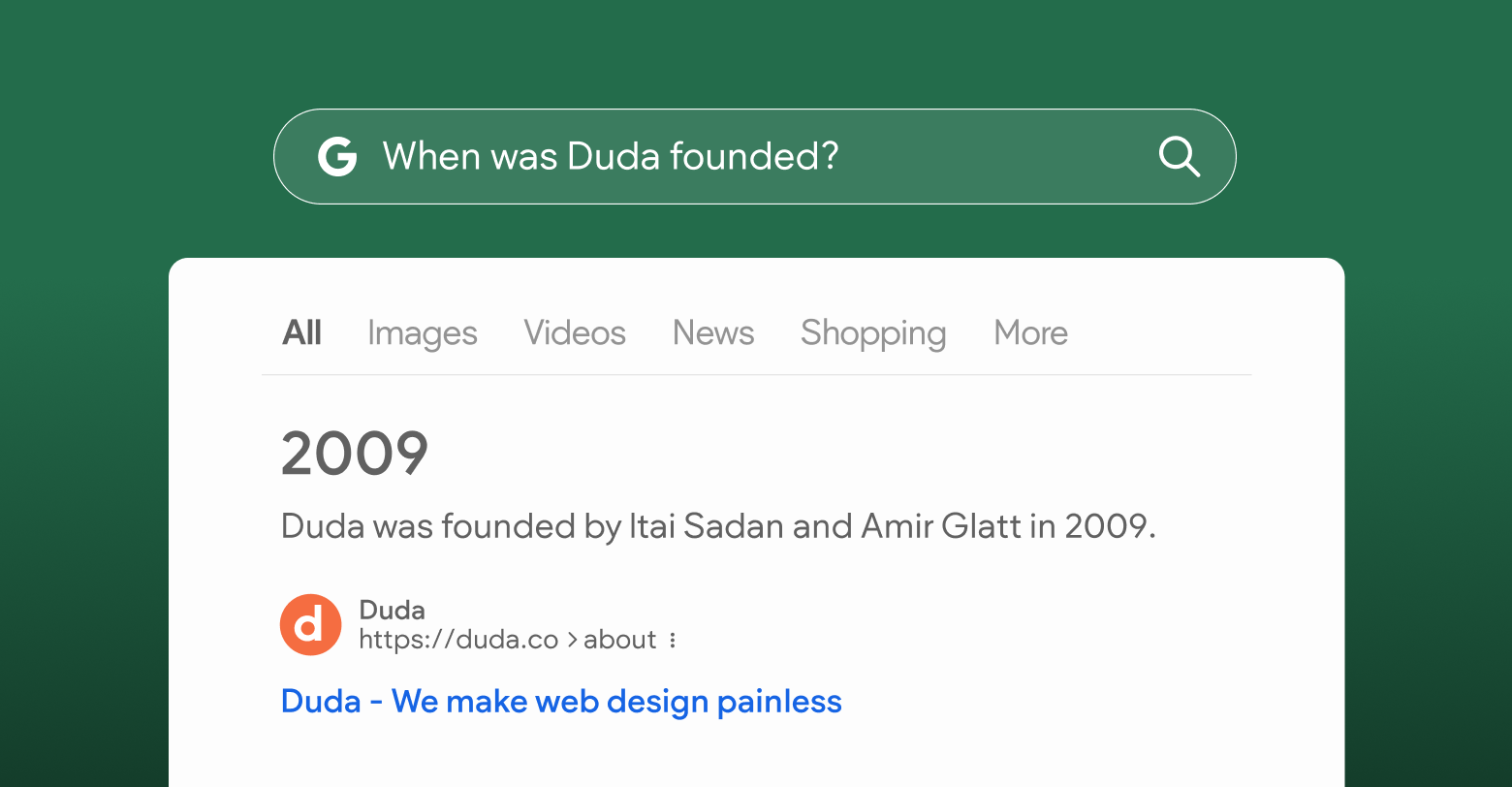Click the https://duda.co URL
1512x787 pixels.
pos(458,640)
